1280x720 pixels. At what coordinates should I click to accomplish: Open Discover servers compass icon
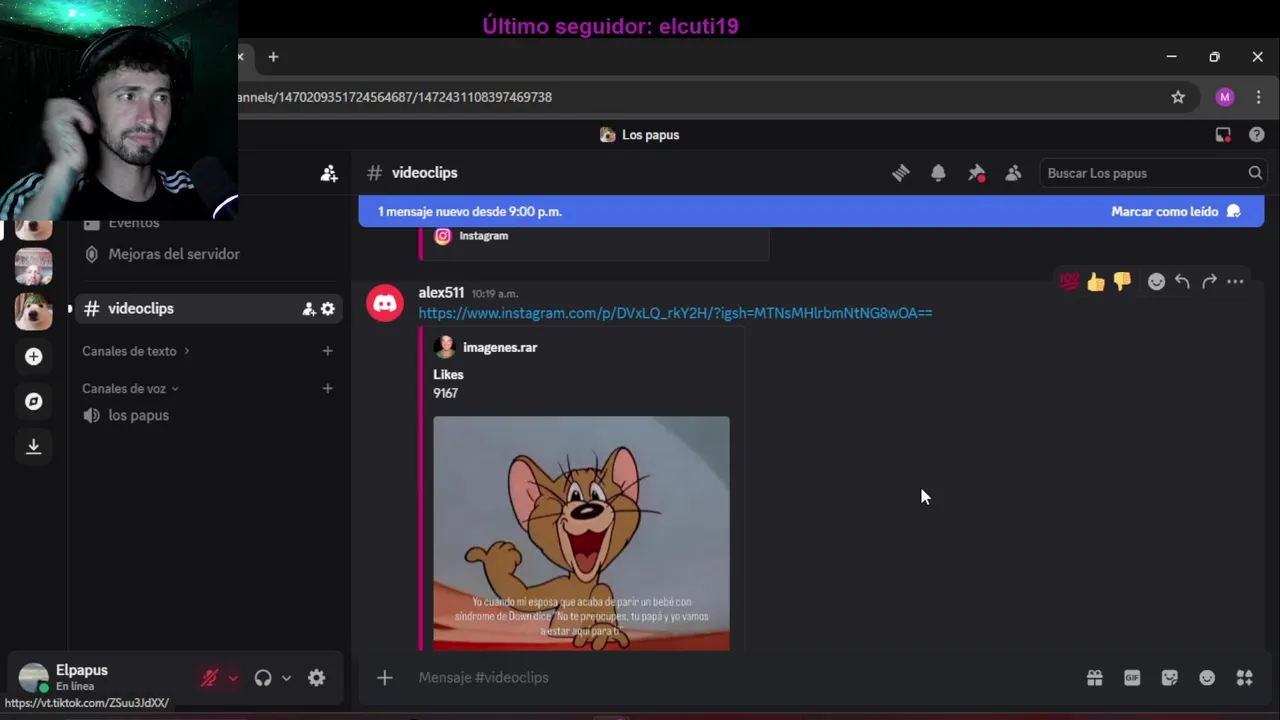click(x=33, y=401)
